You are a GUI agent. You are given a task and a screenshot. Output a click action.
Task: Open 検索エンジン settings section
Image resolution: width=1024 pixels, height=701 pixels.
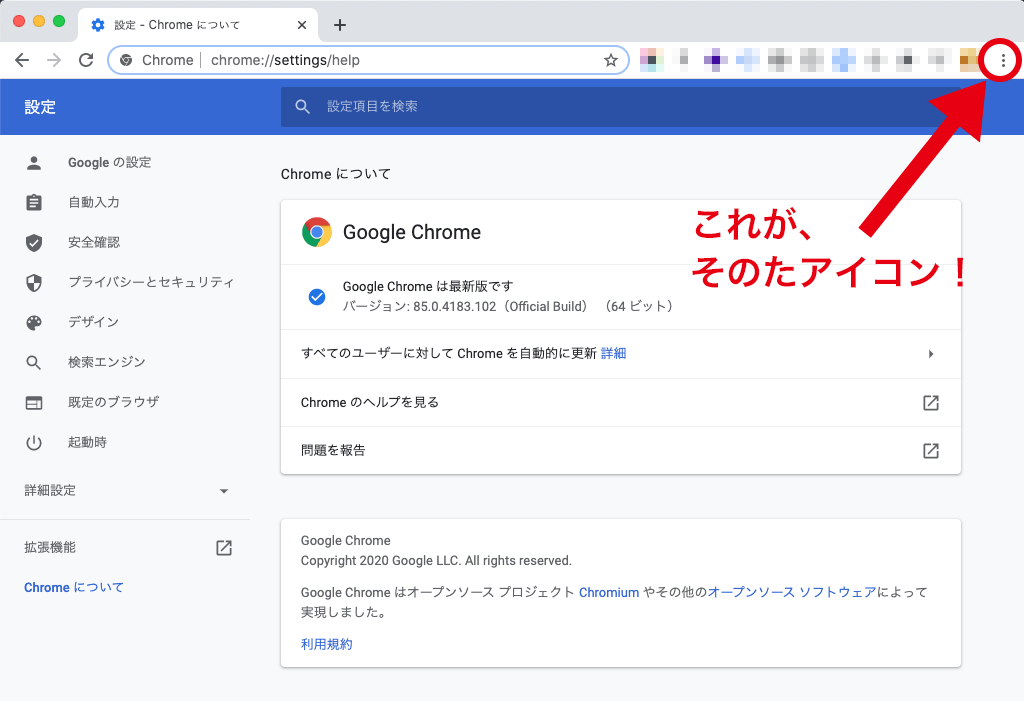tap(106, 362)
